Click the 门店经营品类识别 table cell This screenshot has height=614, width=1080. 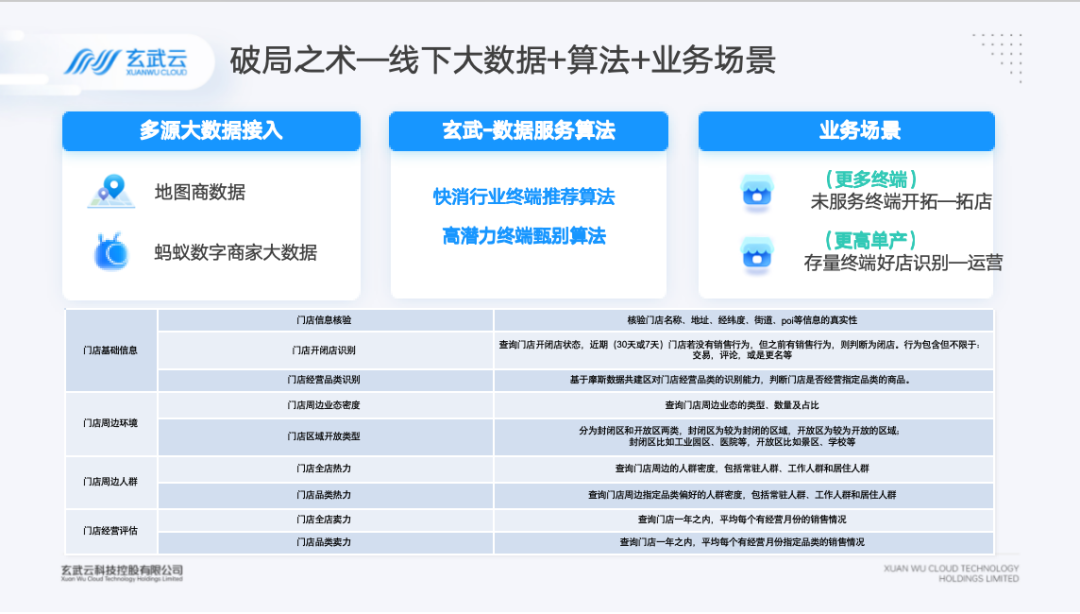point(325,380)
